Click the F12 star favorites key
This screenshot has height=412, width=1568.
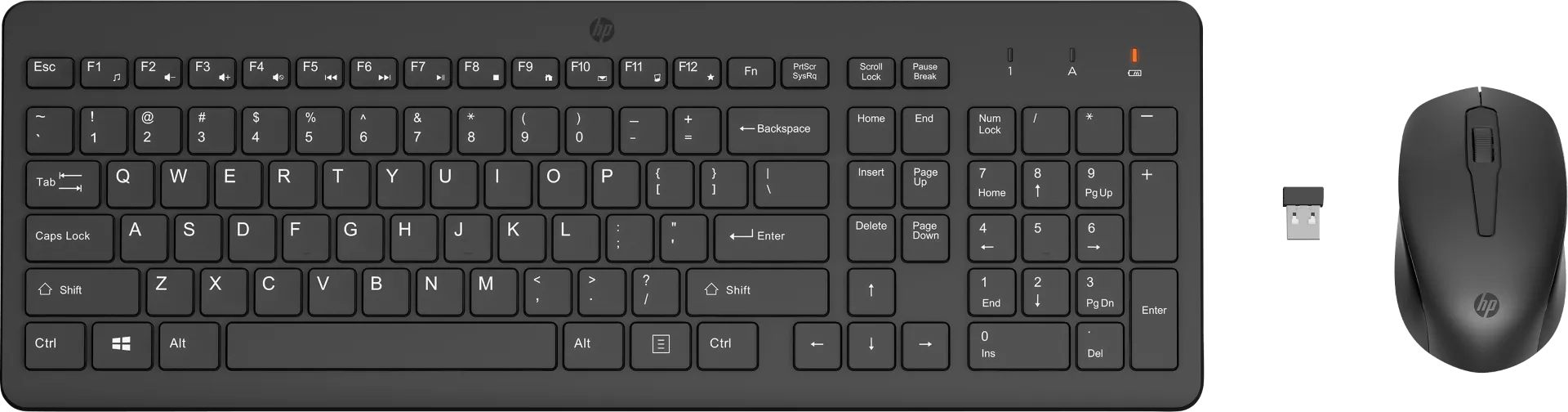point(697,72)
